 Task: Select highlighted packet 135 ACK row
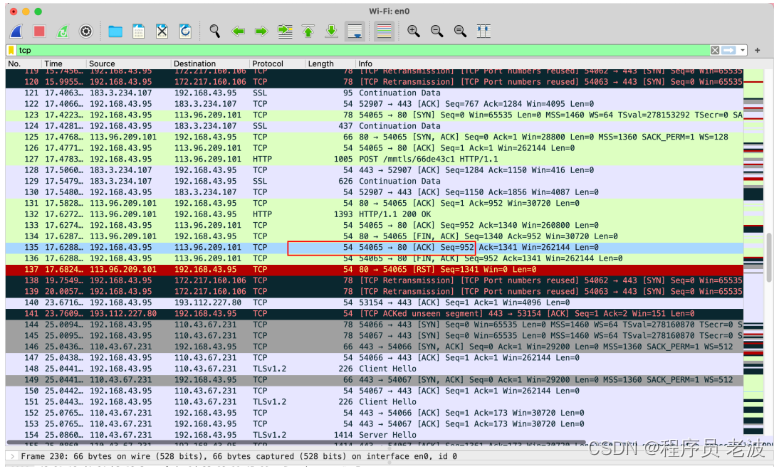tap(375, 247)
